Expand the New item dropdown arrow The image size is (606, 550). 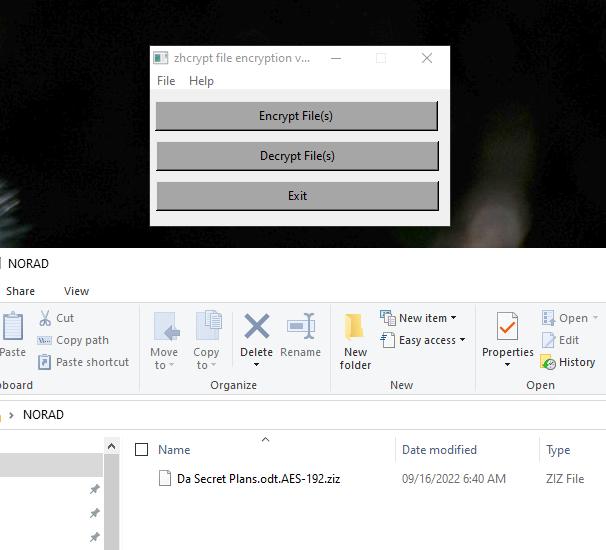click(454, 318)
